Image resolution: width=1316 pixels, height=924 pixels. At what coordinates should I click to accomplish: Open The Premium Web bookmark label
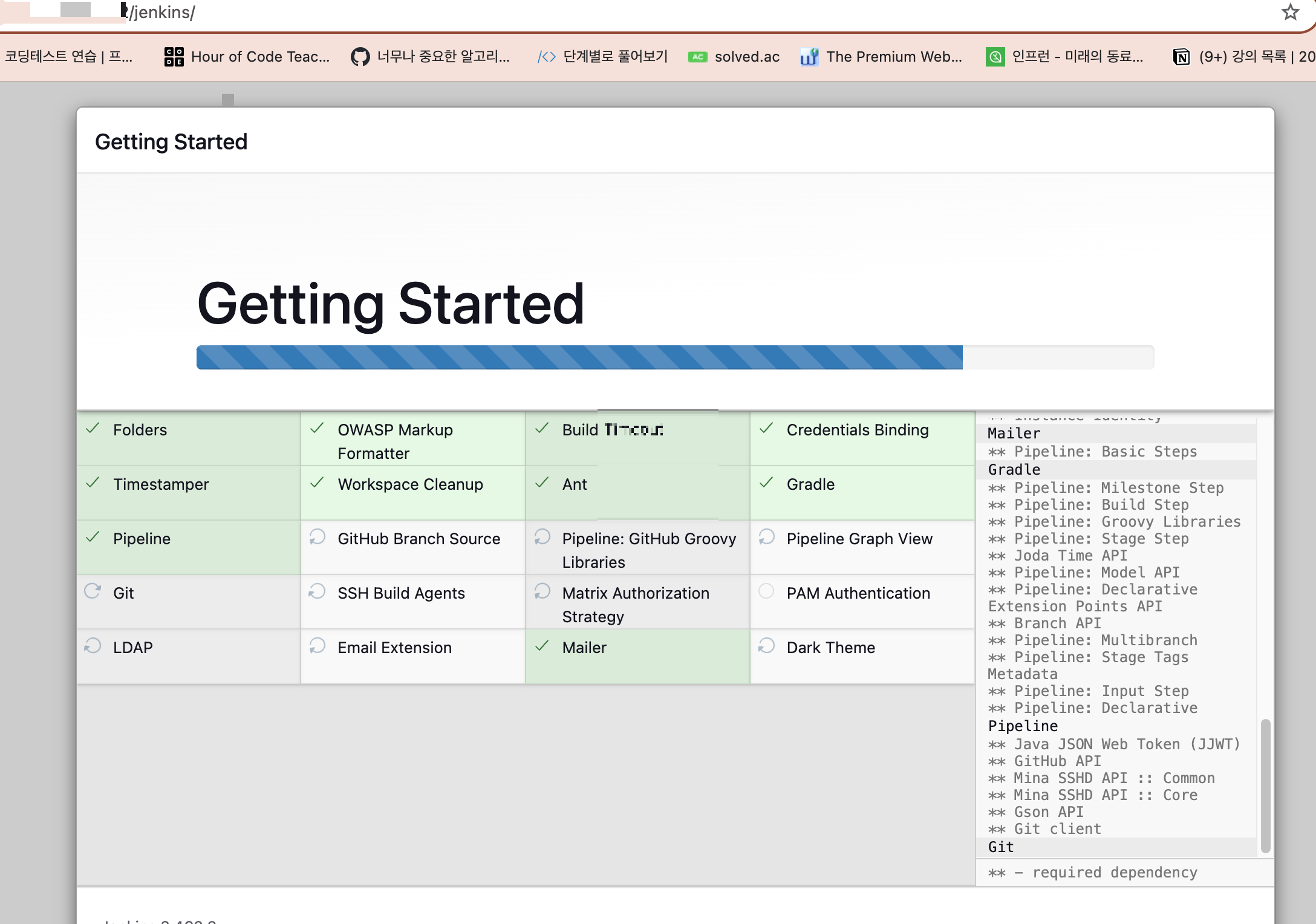894,57
